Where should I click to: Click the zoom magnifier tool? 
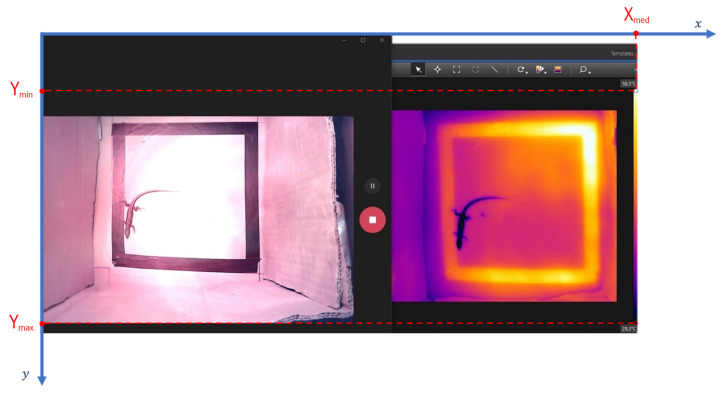pyautogui.click(x=583, y=70)
